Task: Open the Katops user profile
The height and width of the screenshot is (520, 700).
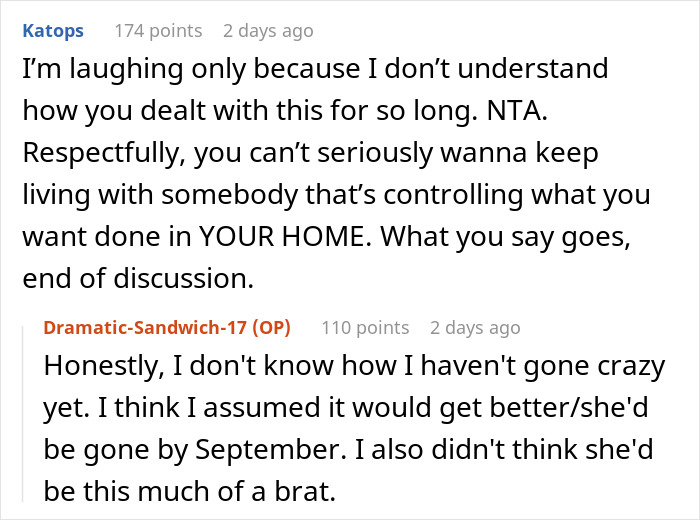Action: 53,31
